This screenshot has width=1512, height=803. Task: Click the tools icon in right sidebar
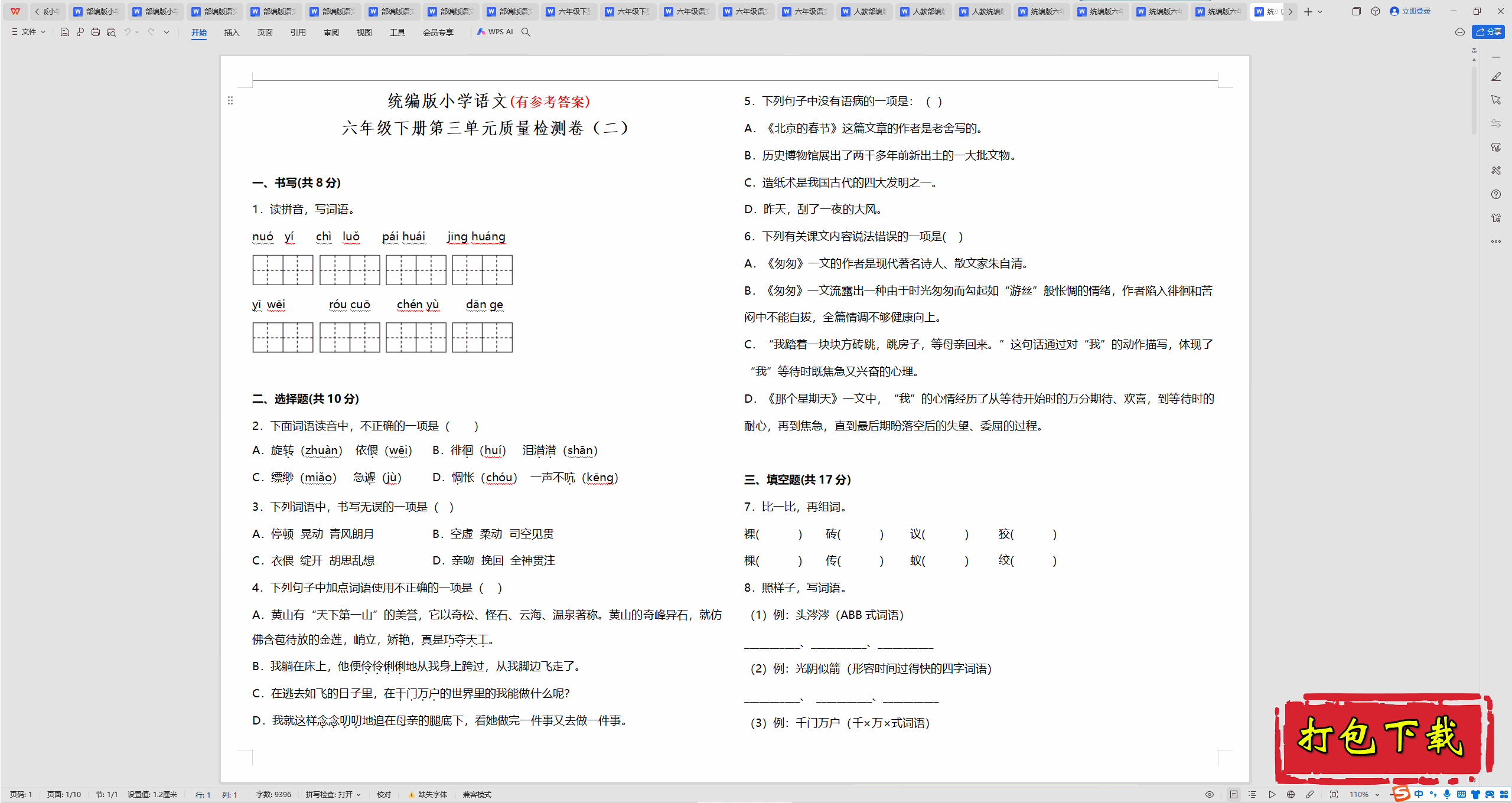(x=1496, y=171)
